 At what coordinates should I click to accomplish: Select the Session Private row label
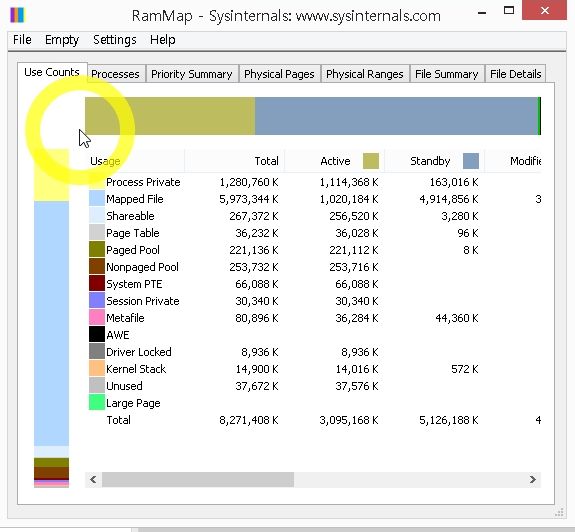143,301
